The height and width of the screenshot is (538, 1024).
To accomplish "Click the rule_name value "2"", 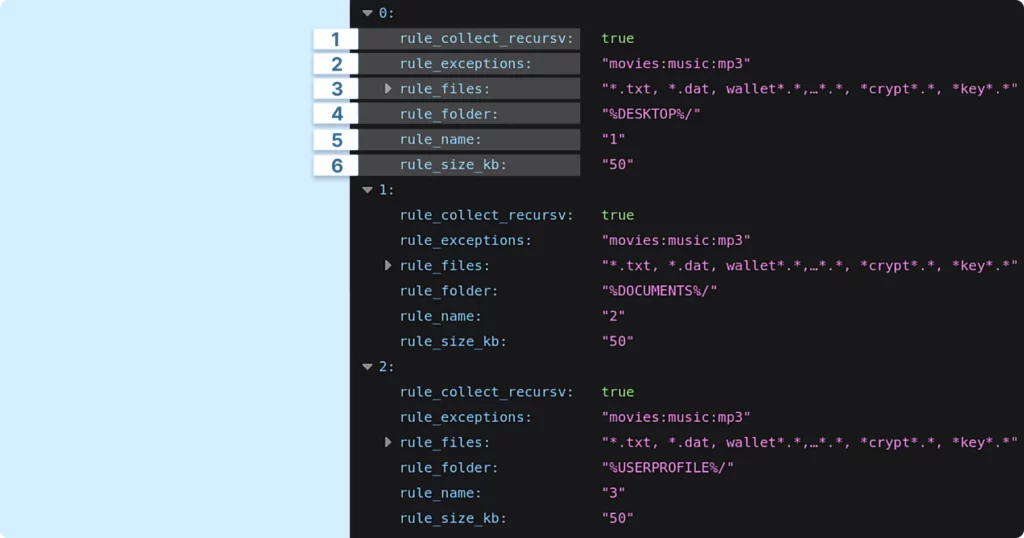I will 613,316.
